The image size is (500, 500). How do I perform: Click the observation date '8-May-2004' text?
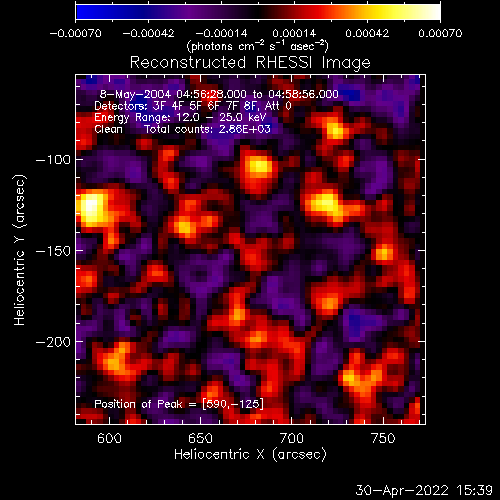[x=135, y=94]
